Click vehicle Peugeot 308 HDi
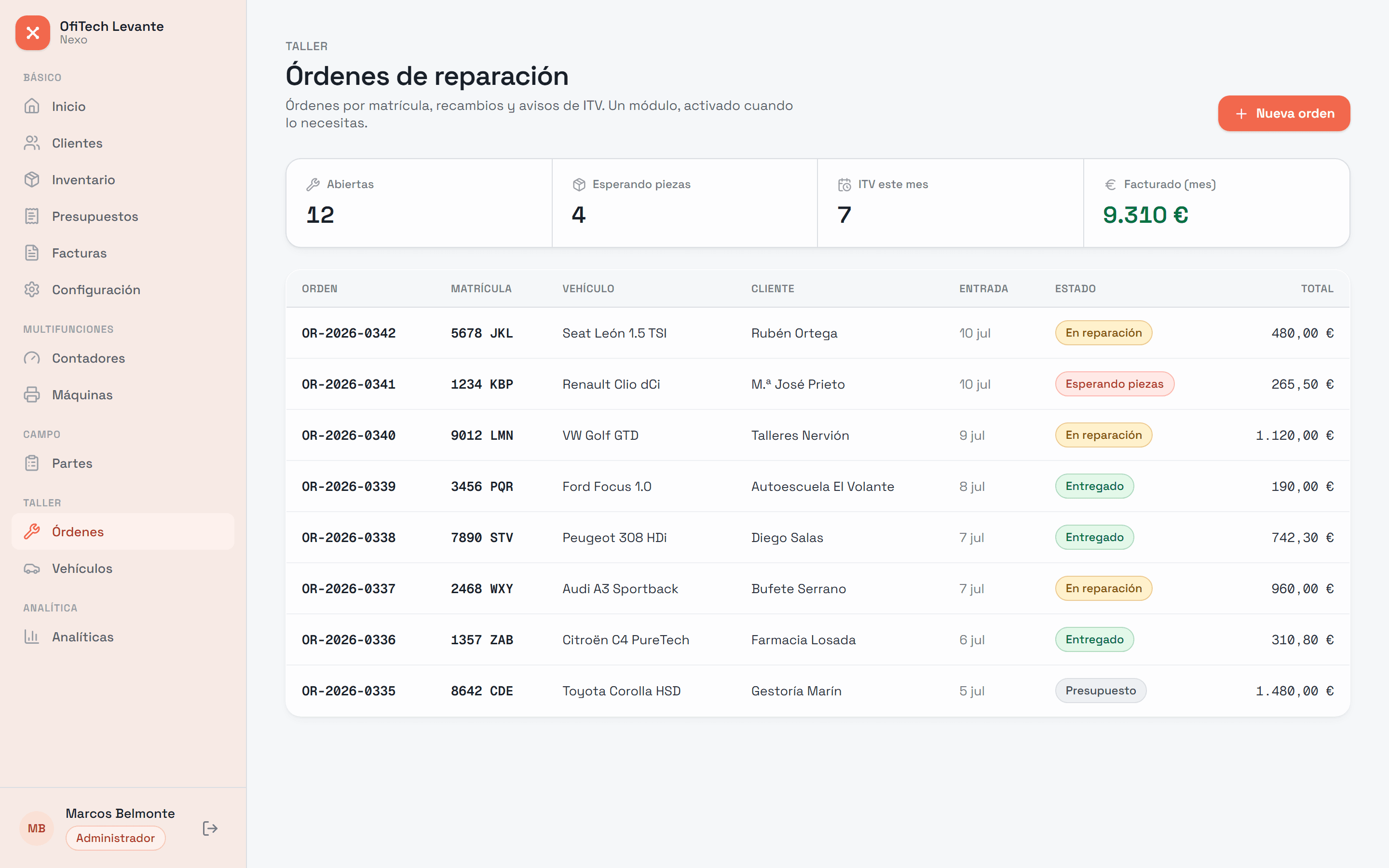Image resolution: width=1389 pixels, height=868 pixels. (614, 537)
